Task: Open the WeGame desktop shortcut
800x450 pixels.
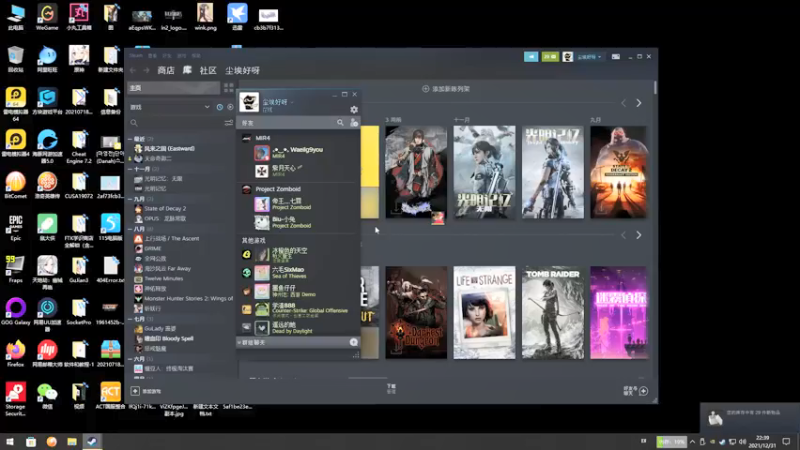Action: (x=47, y=17)
